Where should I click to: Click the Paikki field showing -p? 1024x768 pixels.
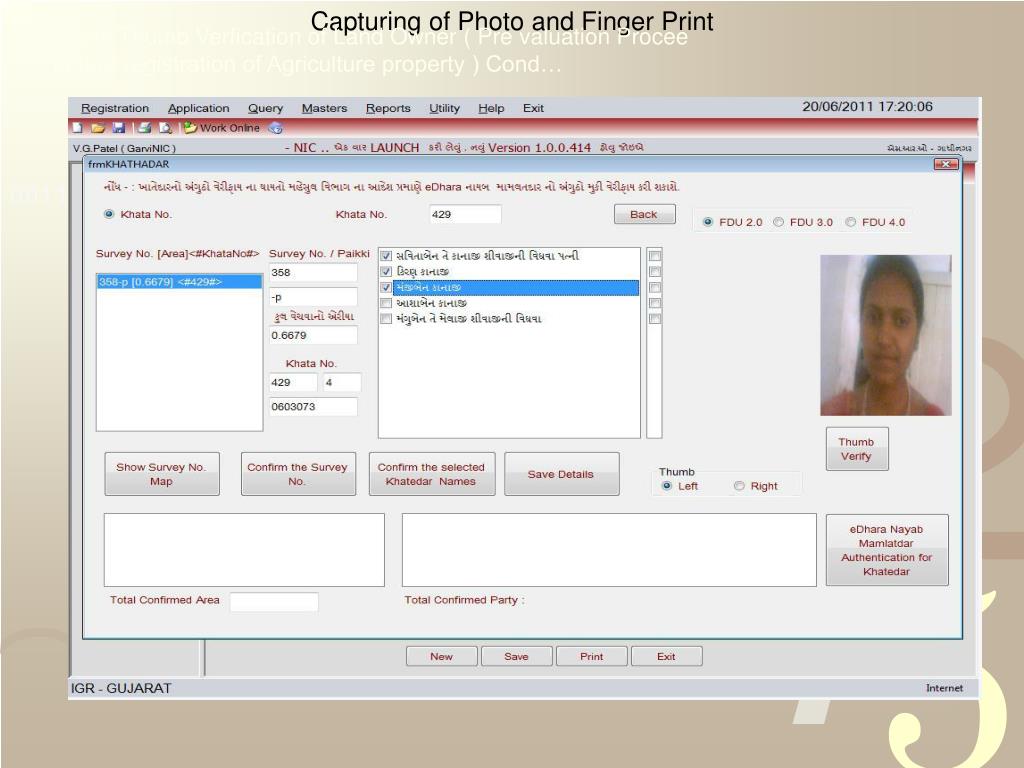tap(313, 297)
